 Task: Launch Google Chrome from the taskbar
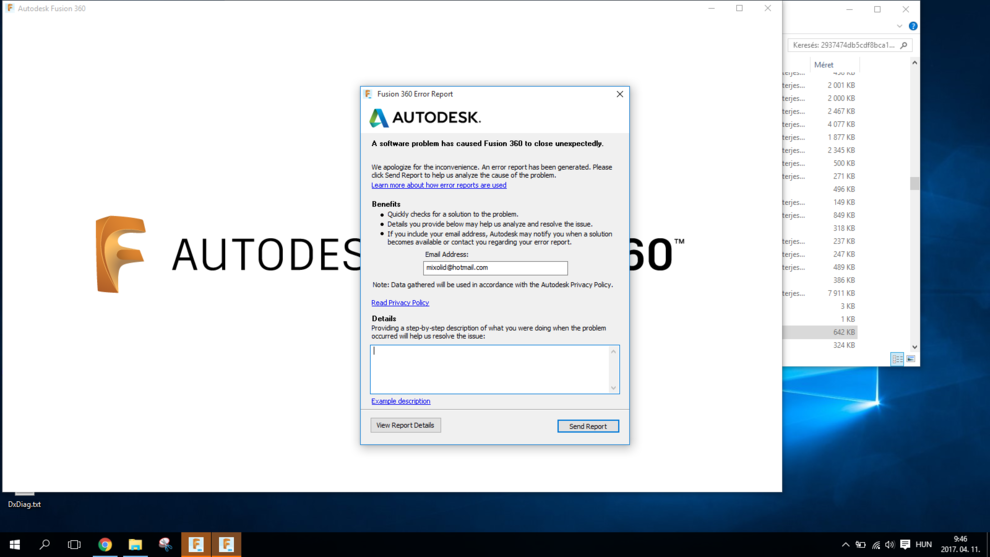click(x=105, y=544)
